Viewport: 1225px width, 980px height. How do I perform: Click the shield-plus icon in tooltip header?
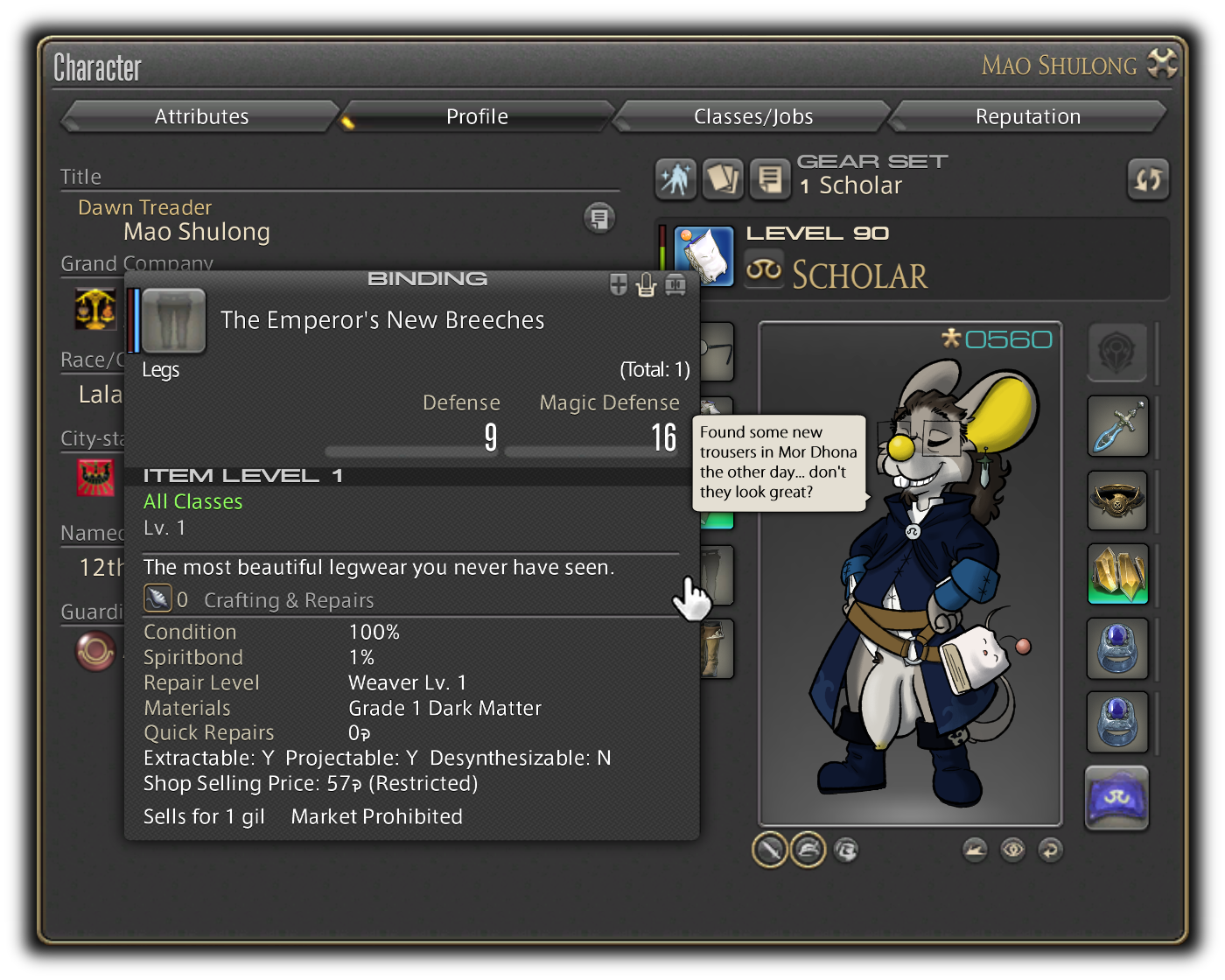619,284
